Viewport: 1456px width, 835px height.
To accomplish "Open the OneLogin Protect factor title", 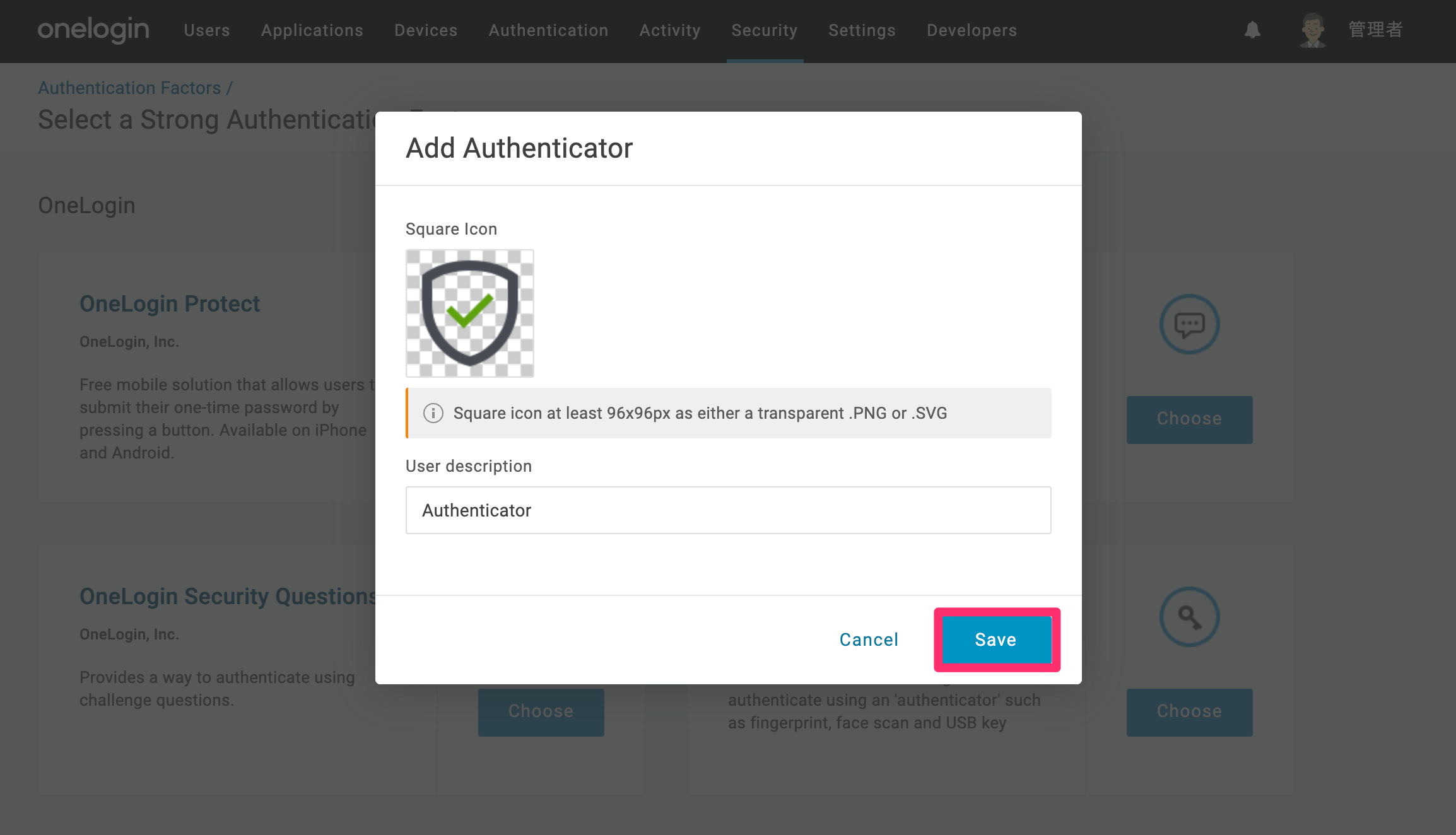I will coord(170,304).
